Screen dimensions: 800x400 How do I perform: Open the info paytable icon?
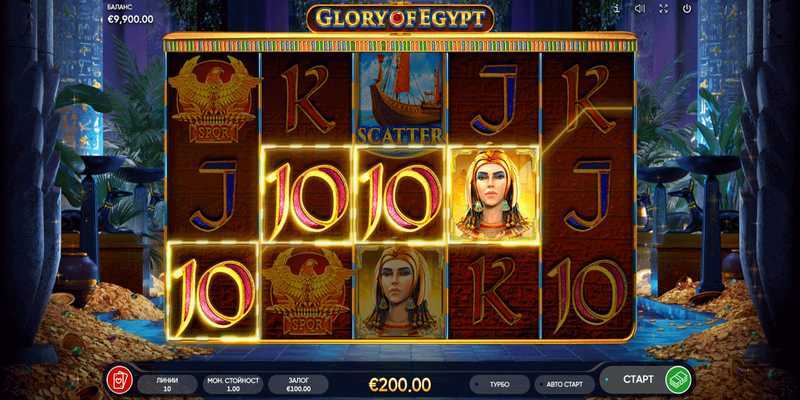[617, 9]
